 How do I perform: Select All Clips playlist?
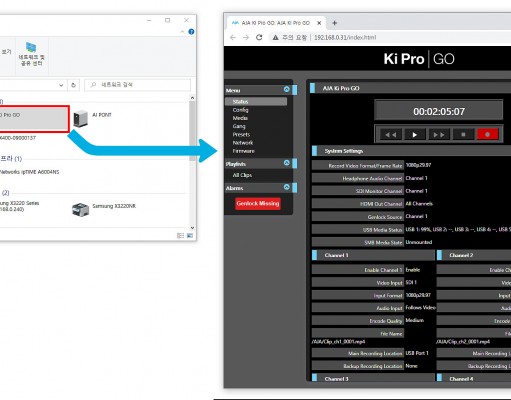click(x=242, y=175)
